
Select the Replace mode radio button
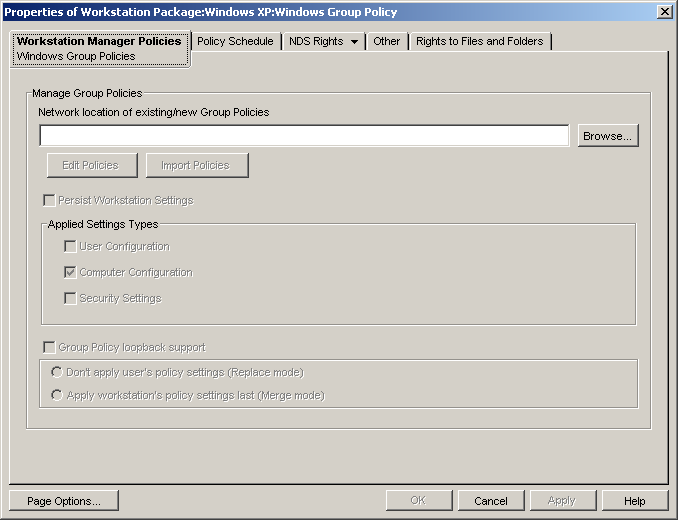pyautogui.click(x=57, y=372)
